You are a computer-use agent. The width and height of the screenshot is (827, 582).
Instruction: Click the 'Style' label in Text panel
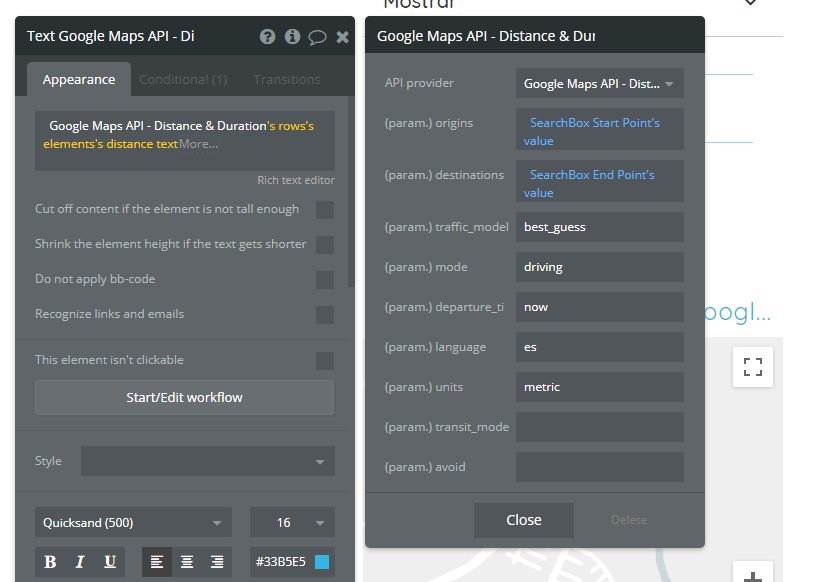point(49,461)
